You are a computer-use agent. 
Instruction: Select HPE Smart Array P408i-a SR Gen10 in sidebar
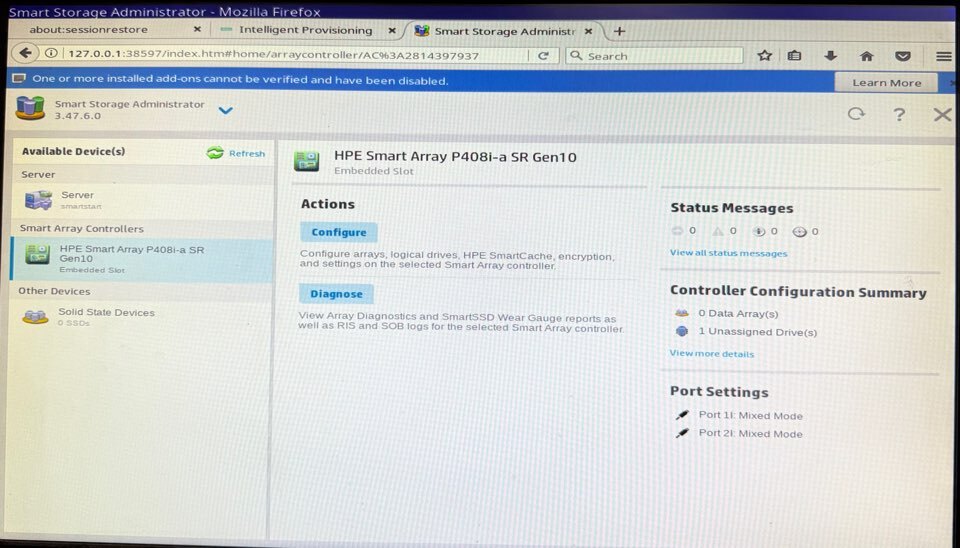click(x=142, y=260)
